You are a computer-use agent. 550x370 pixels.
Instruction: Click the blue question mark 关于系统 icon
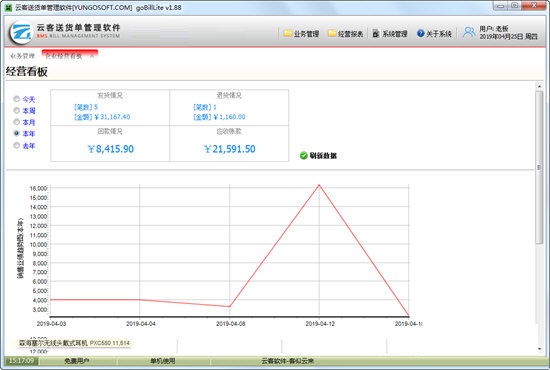(x=421, y=33)
